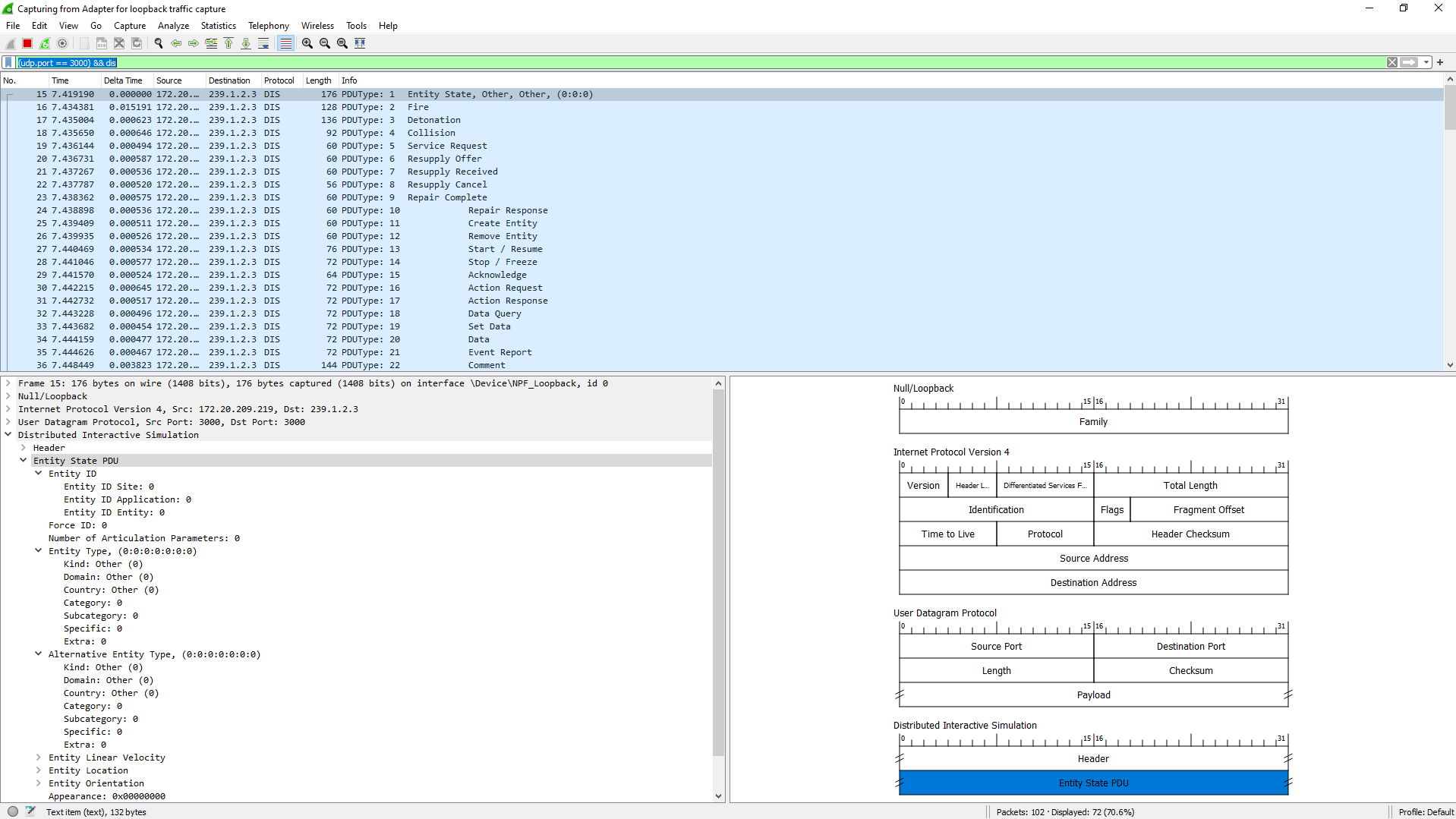The width and height of the screenshot is (1456, 819).
Task: Collapse Distributed Interactive Simulation tree
Action: tap(8, 435)
